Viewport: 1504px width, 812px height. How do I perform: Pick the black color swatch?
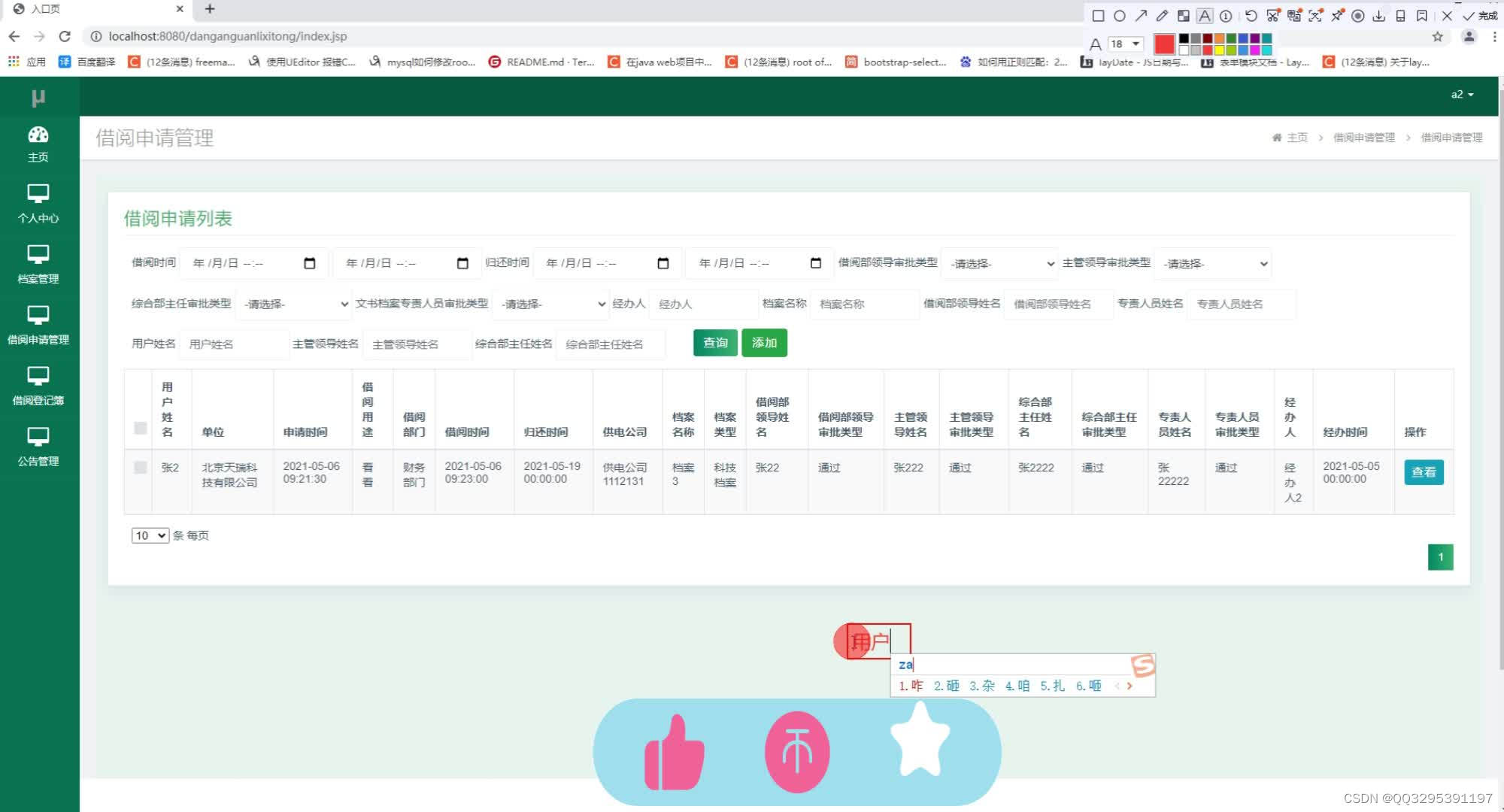pos(1184,38)
